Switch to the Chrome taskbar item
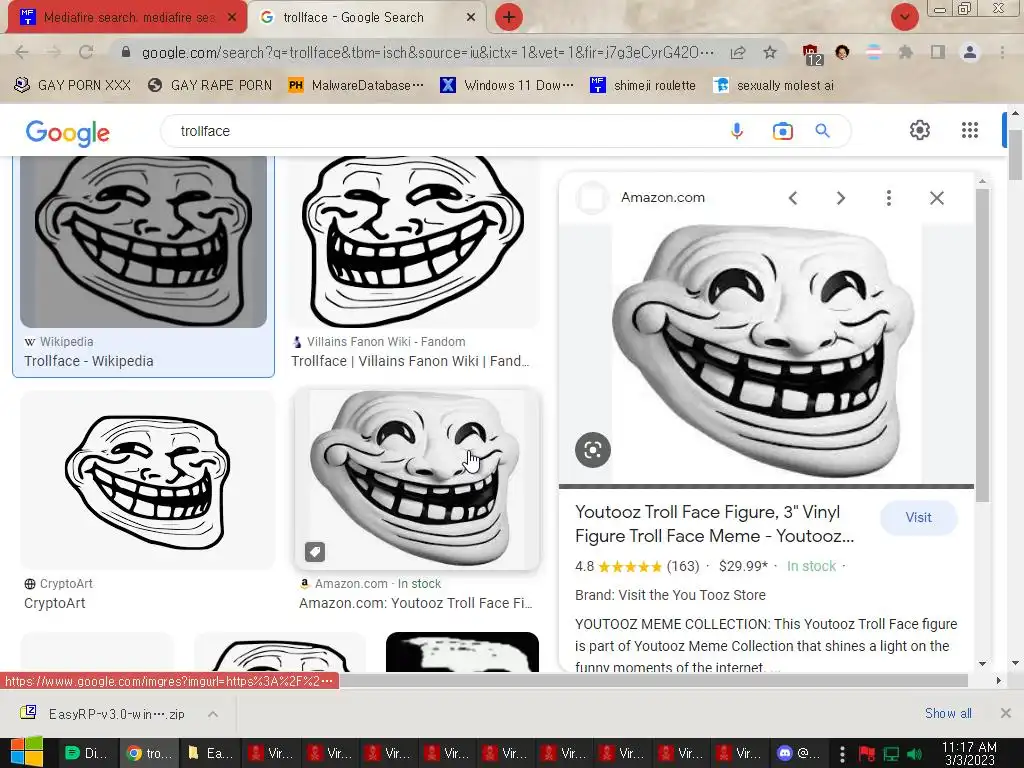1024x768 pixels. (148, 753)
